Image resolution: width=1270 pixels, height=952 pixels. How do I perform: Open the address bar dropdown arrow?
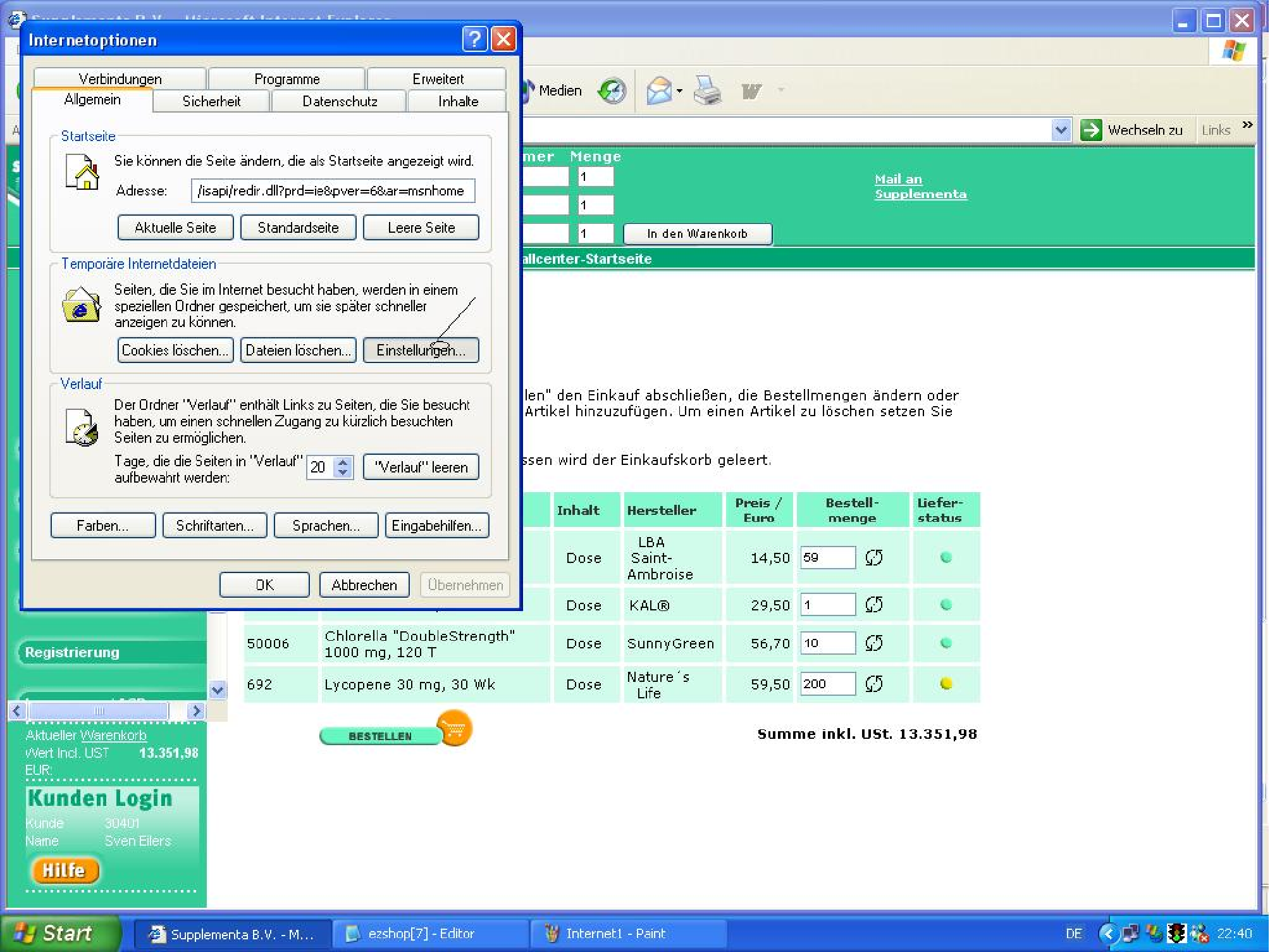[x=1061, y=130]
